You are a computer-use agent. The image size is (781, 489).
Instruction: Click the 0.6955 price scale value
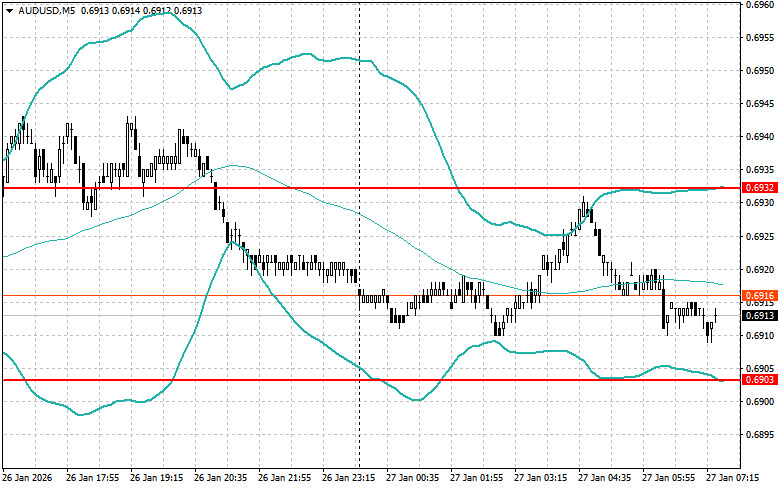coord(760,37)
